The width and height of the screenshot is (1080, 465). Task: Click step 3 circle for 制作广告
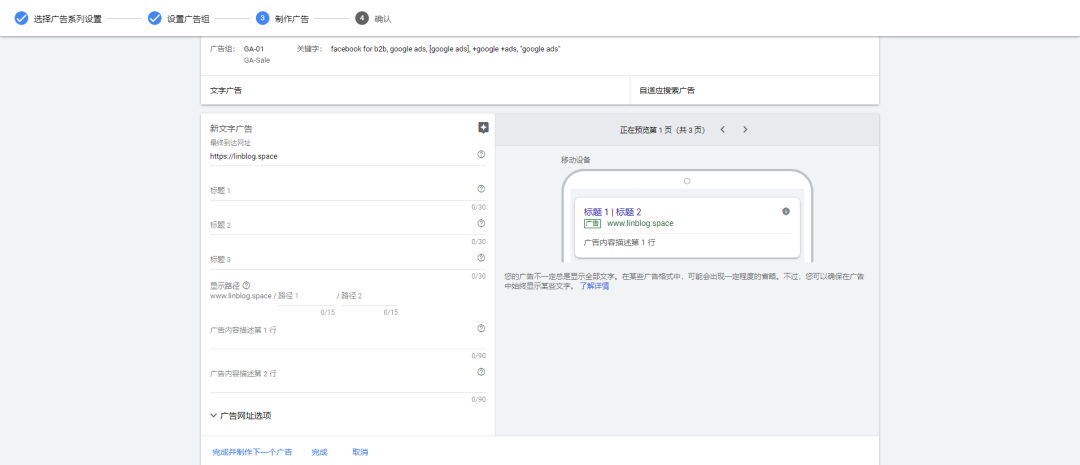[x=262, y=19]
